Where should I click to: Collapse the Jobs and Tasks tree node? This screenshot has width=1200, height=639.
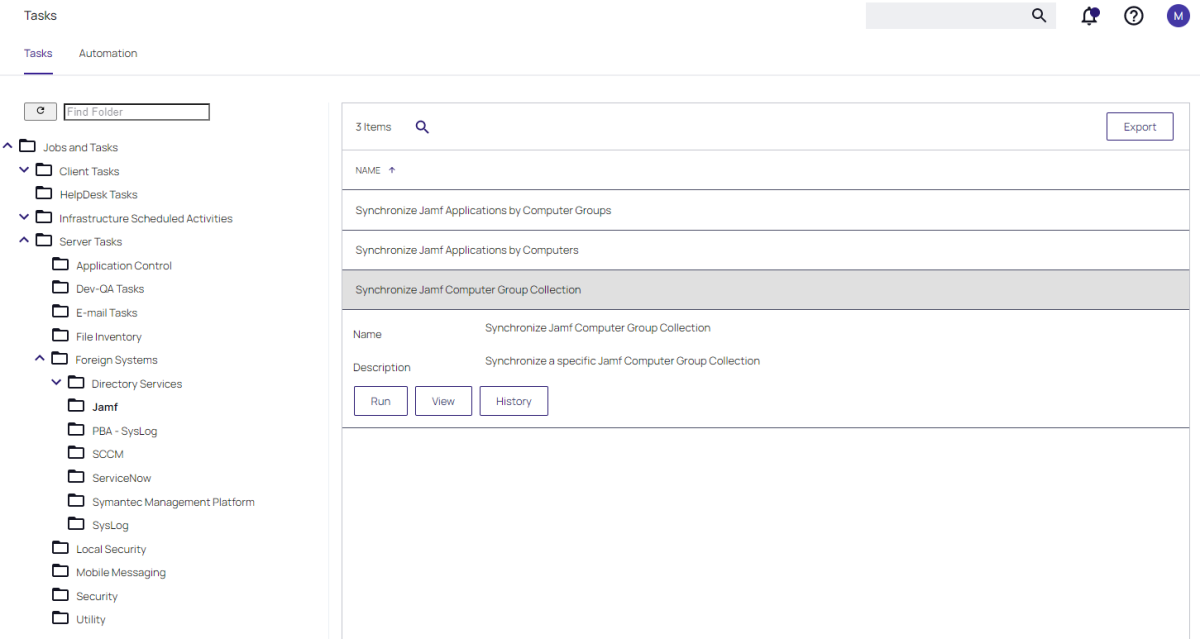[x=8, y=146]
